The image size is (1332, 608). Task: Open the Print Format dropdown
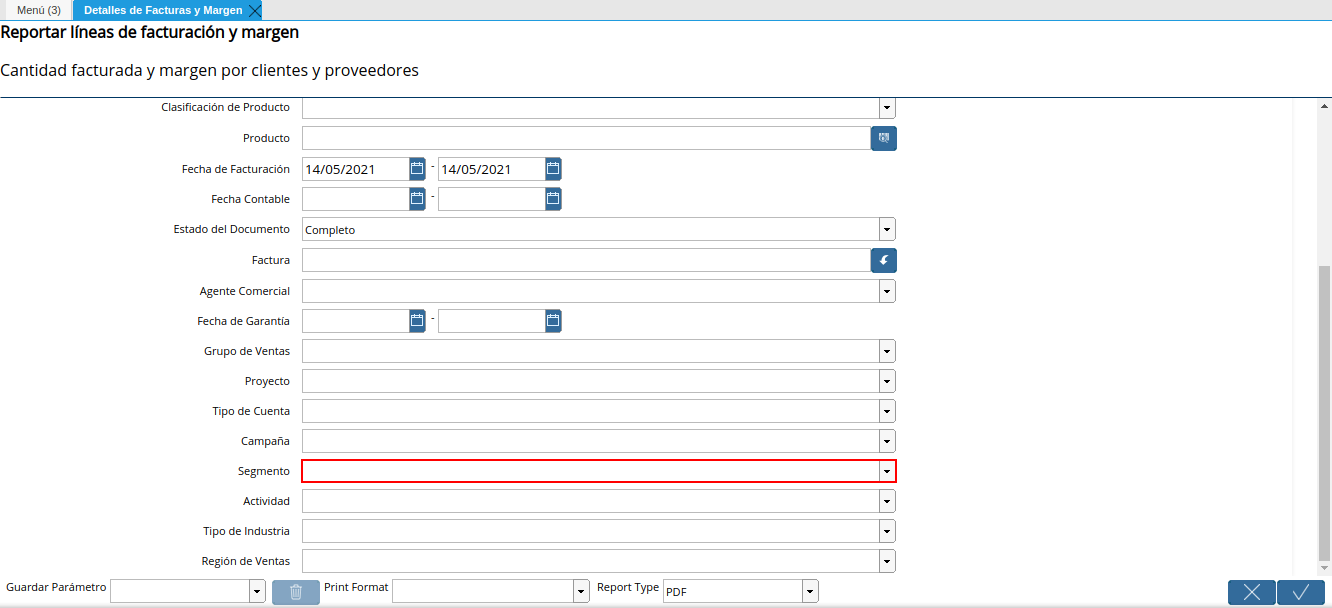pyautogui.click(x=581, y=592)
